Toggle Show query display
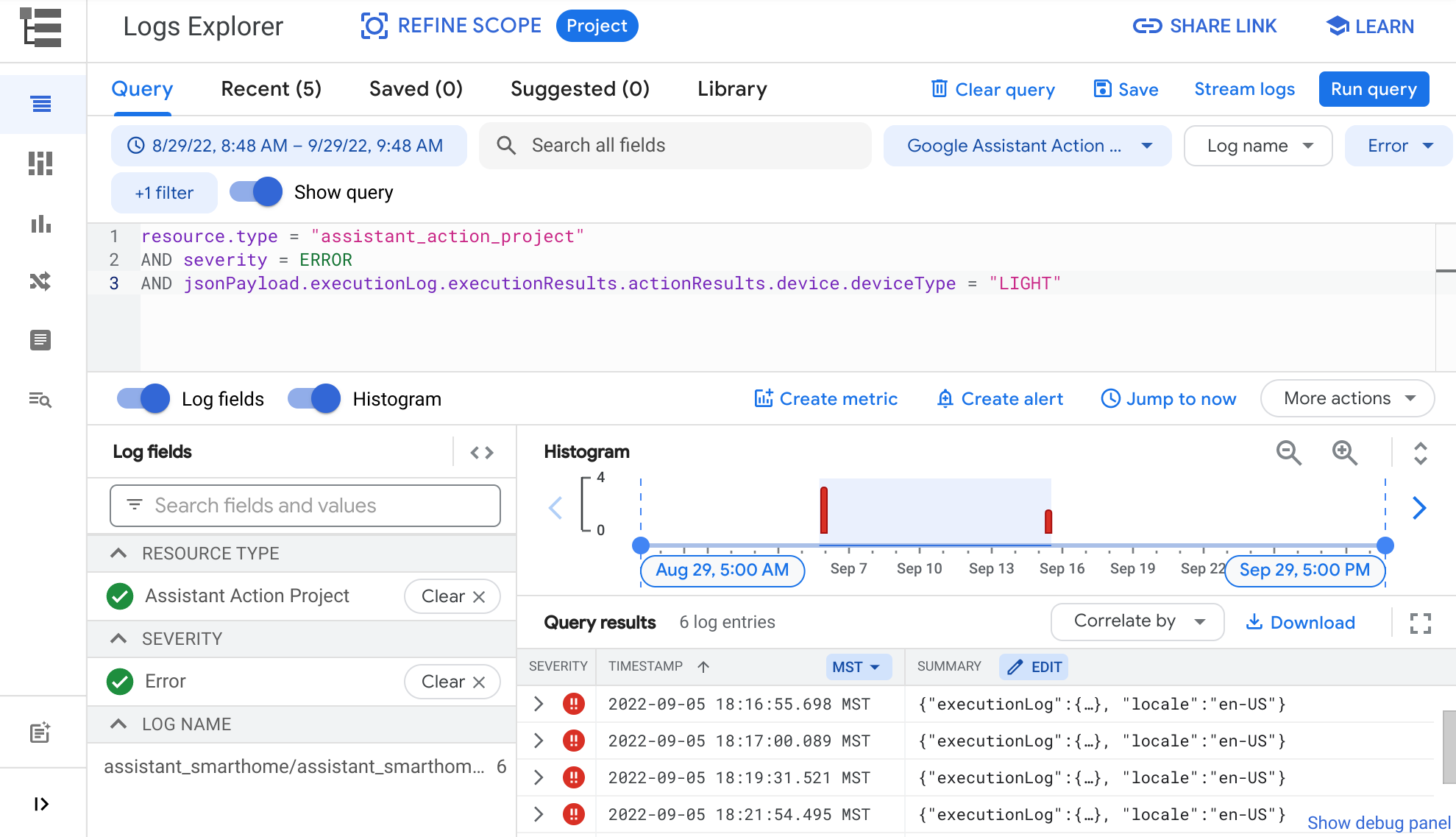Screen dimensions: 1456x837 [x=256, y=192]
